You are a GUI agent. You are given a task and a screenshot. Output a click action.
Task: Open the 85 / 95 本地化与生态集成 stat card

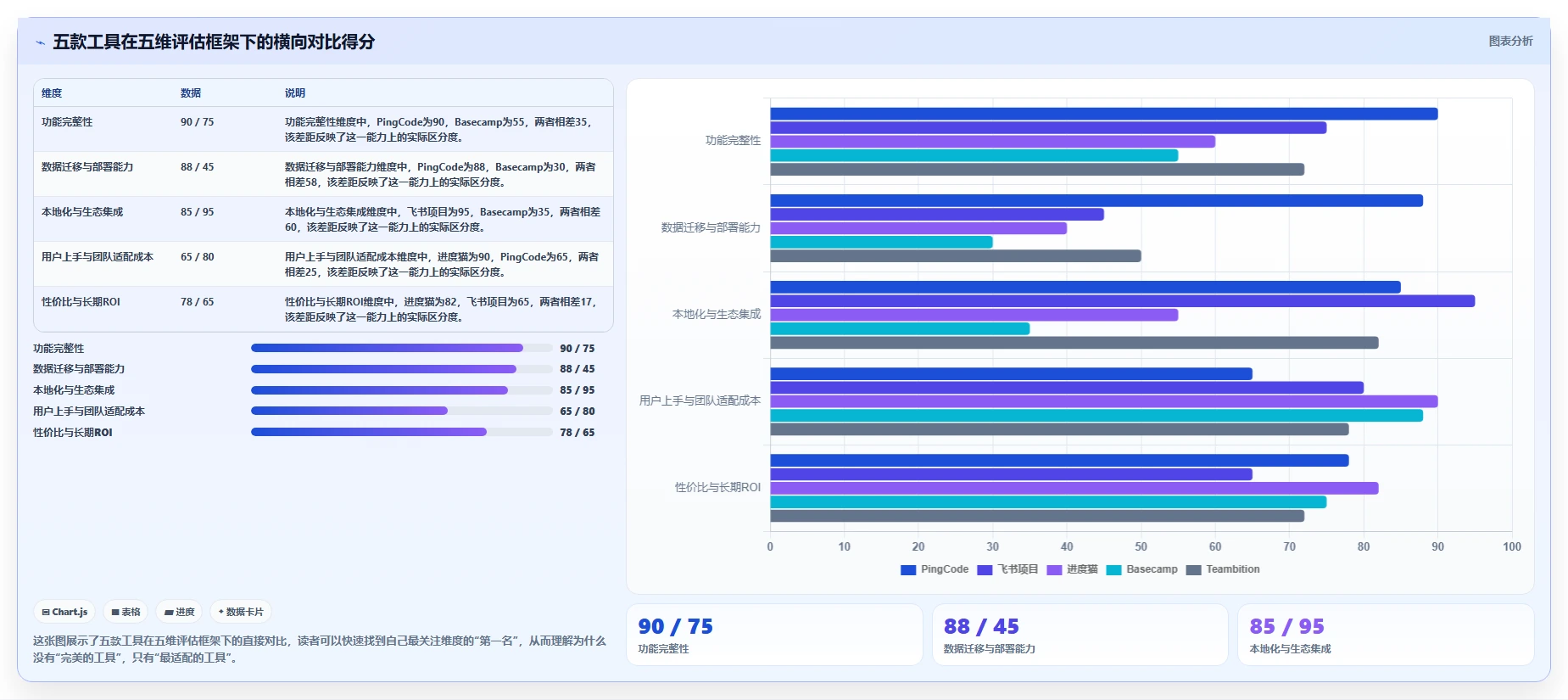(1386, 635)
